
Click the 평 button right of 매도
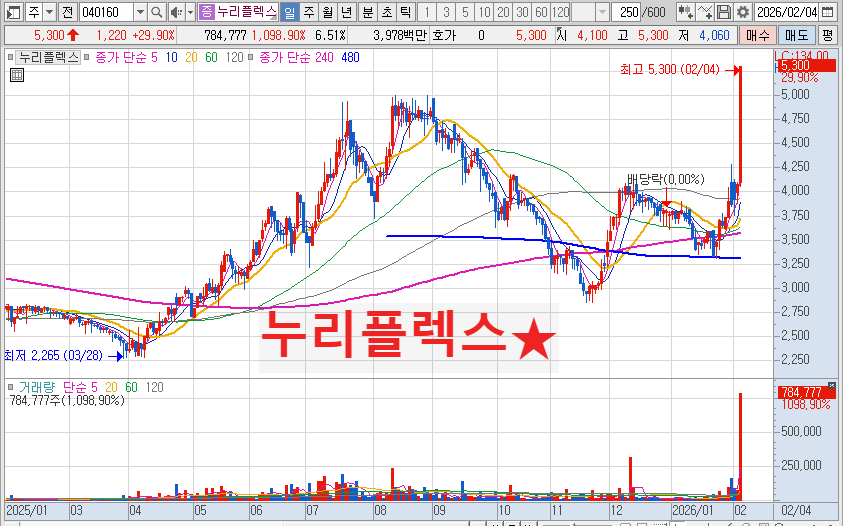(x=827, y=36)
